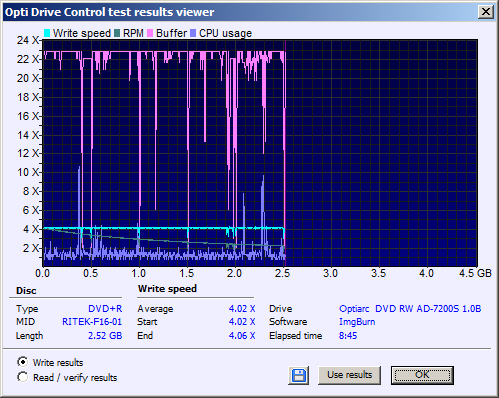
Task: Click the Opti Drive Control title bar text
Action: click(109, 12)
